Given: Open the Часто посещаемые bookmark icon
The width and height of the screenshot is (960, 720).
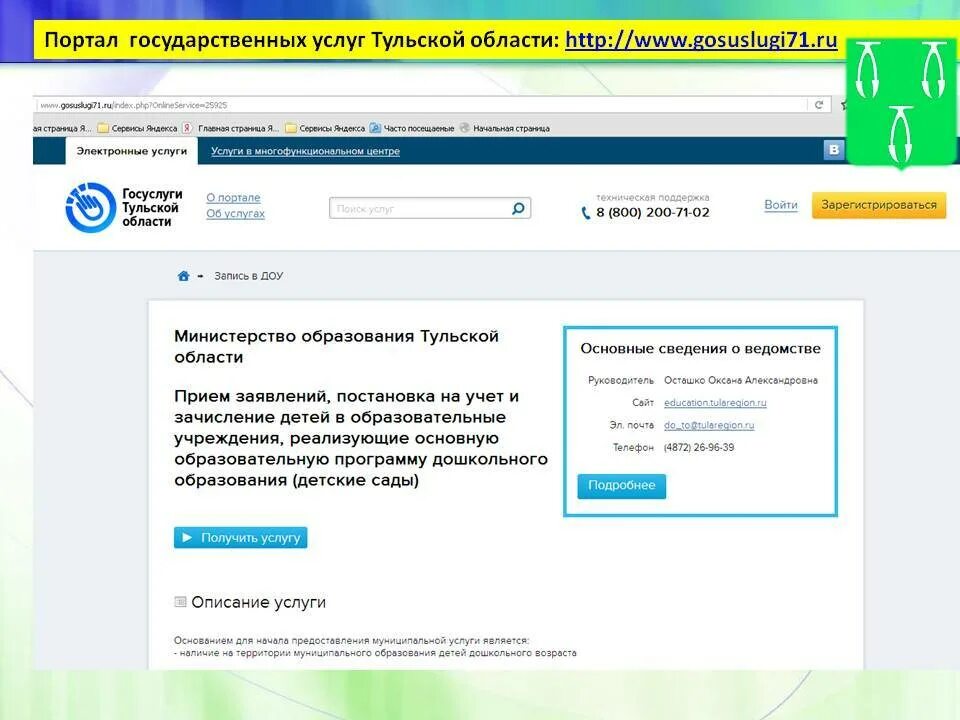Looking at the screenshot, I should (x=374, y=128).
